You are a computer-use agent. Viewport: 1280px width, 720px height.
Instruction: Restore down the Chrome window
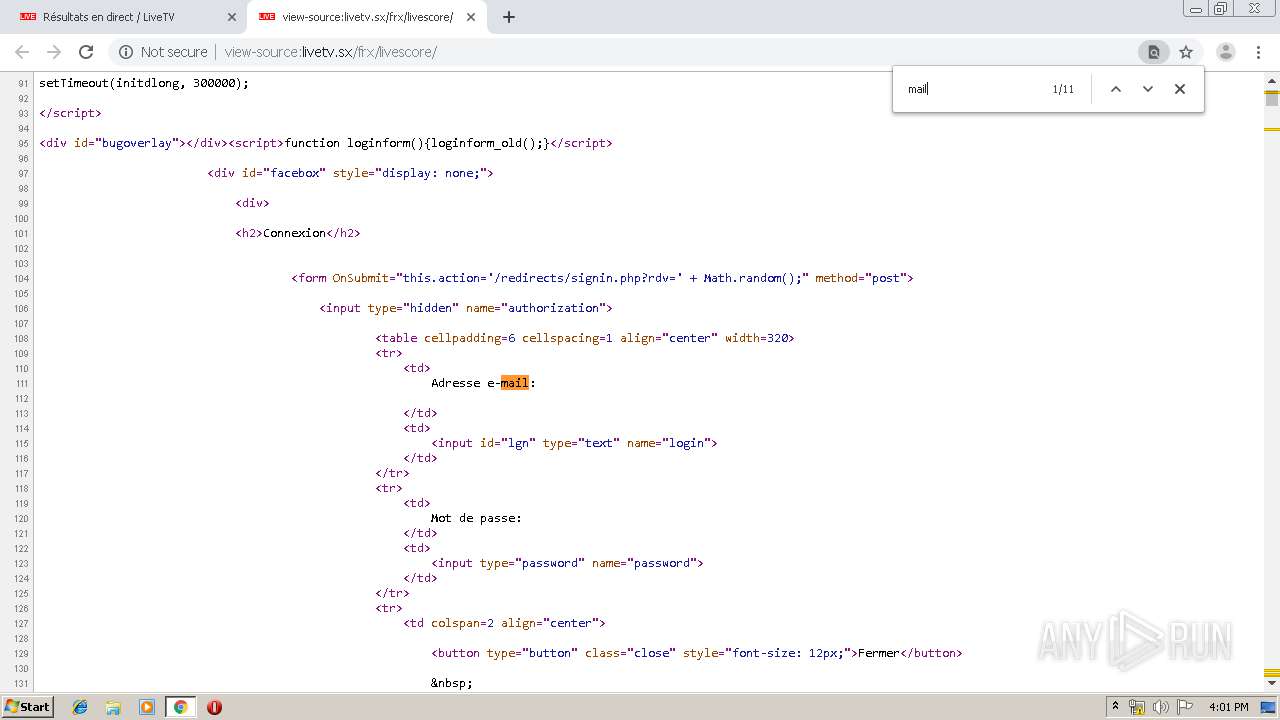click(x=1221, y=8)
